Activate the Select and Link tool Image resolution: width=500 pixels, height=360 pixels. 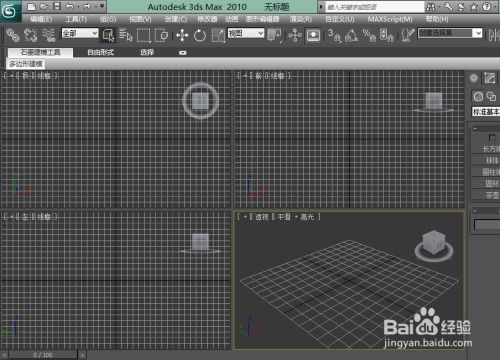(x=13, y=35)
